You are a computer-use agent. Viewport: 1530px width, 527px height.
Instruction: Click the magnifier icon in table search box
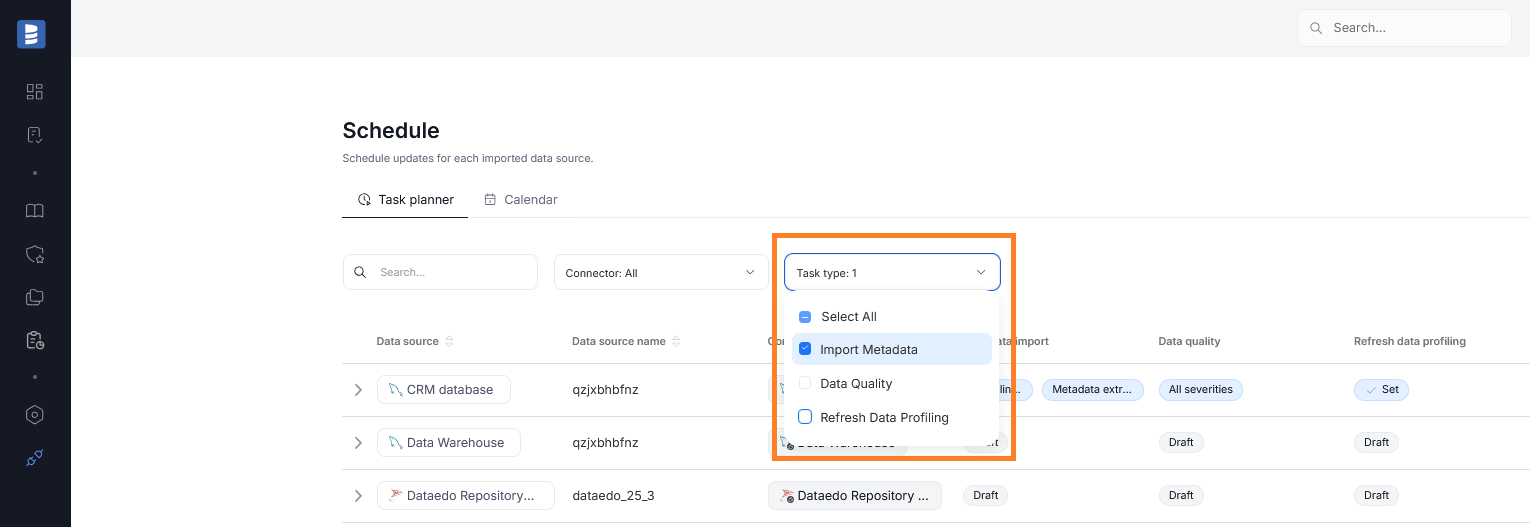coord(360,272)
